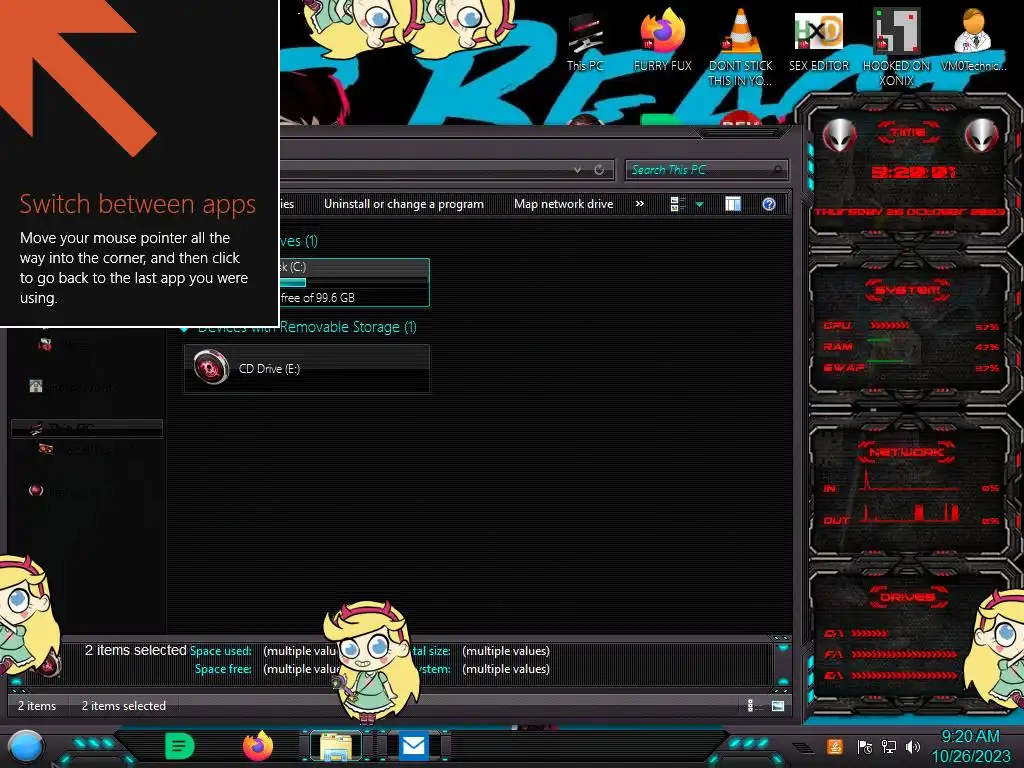Click the "2 items" status bar count

point(37,705)
